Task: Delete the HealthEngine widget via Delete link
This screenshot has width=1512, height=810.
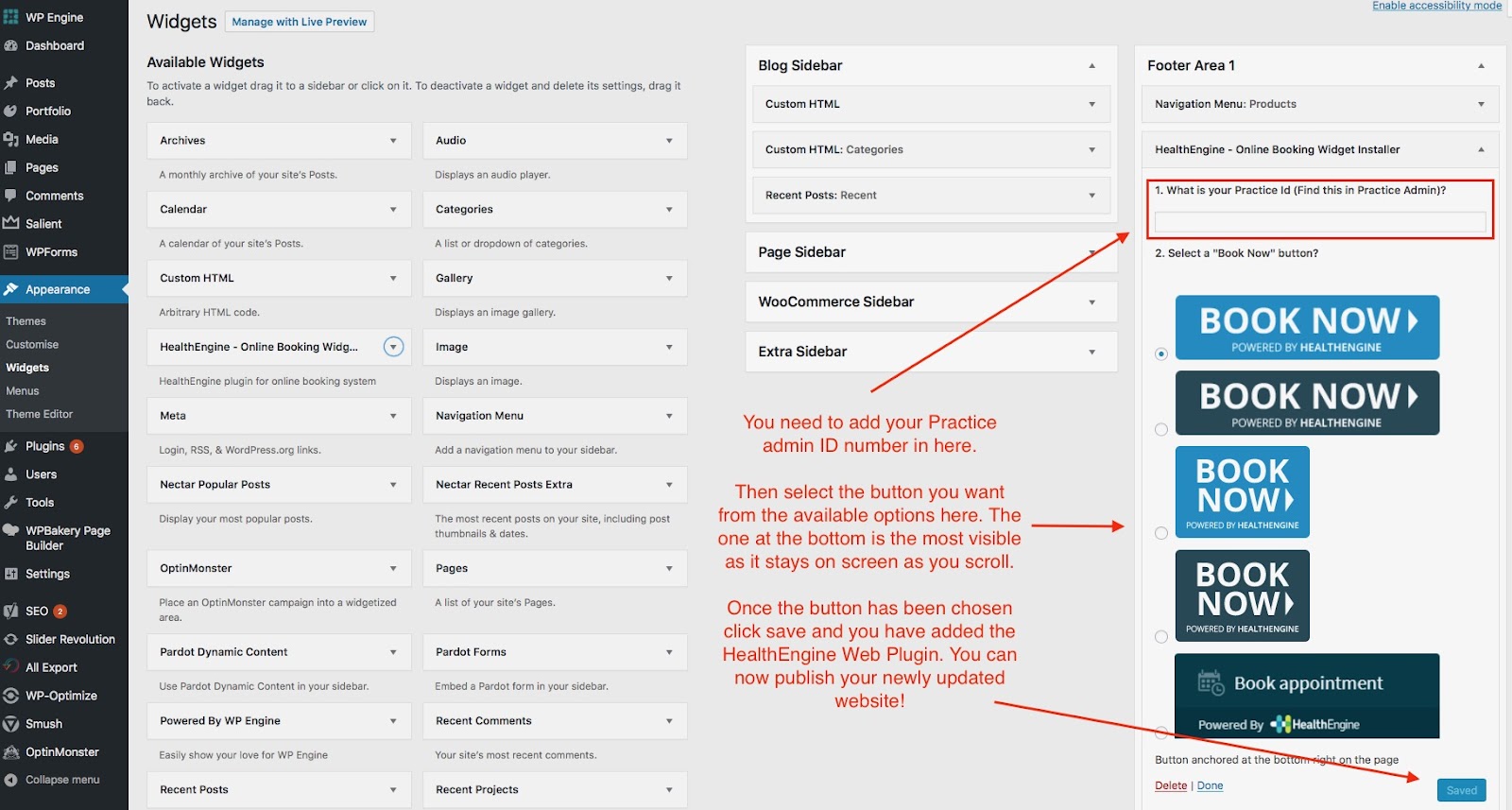Action: point(1171,785)
